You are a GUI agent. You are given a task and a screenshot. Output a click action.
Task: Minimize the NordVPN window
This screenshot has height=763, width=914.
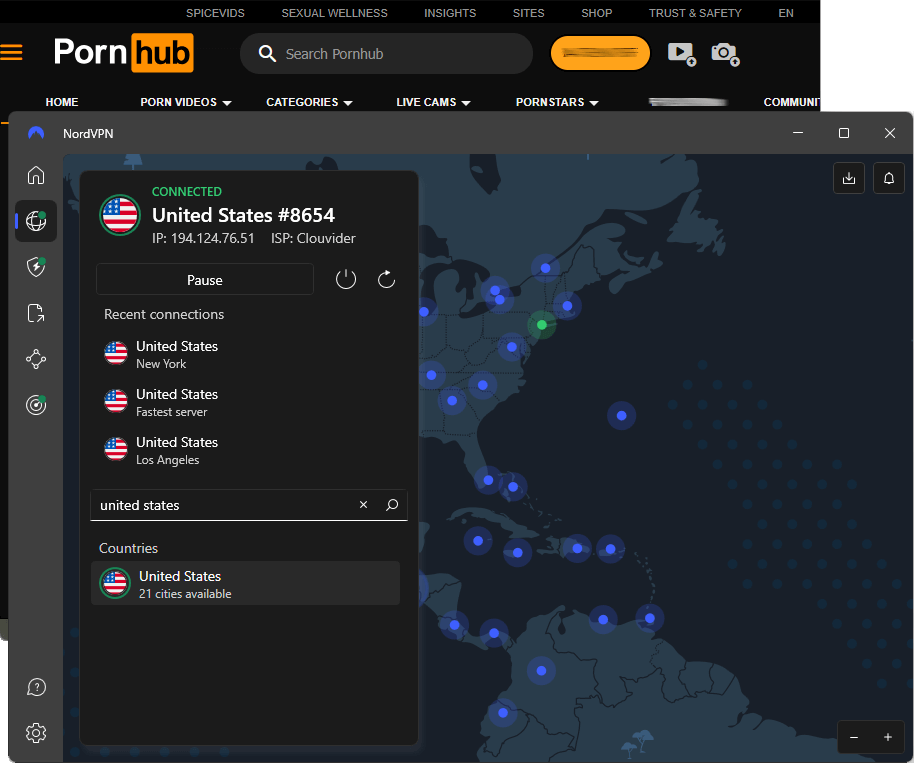point(798,133)
